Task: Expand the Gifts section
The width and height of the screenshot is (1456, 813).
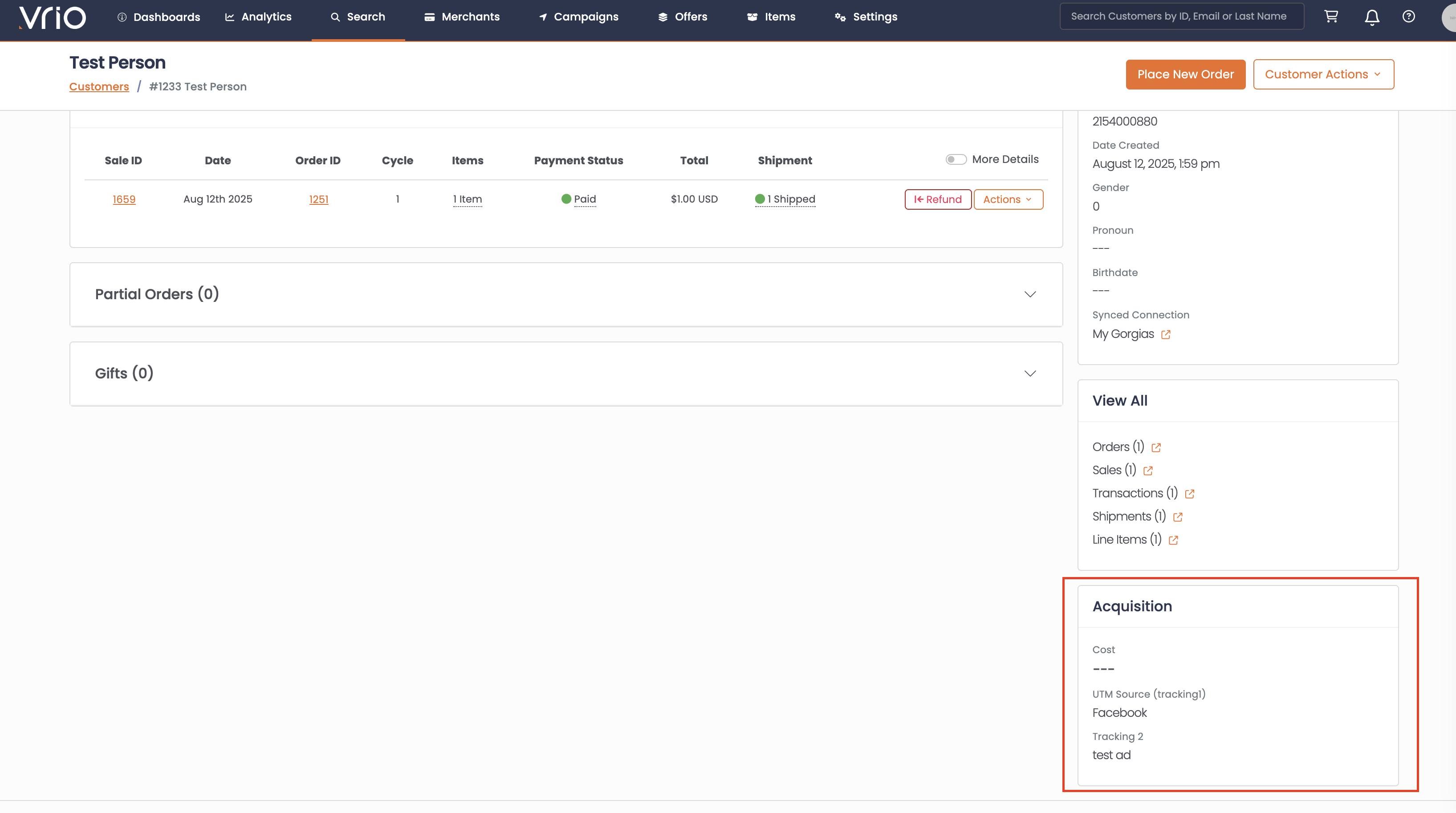Action: [x=1030, y=374]
